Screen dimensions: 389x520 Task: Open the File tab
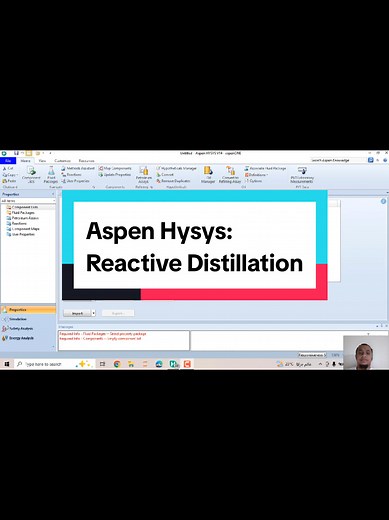(x=8, y=161)
